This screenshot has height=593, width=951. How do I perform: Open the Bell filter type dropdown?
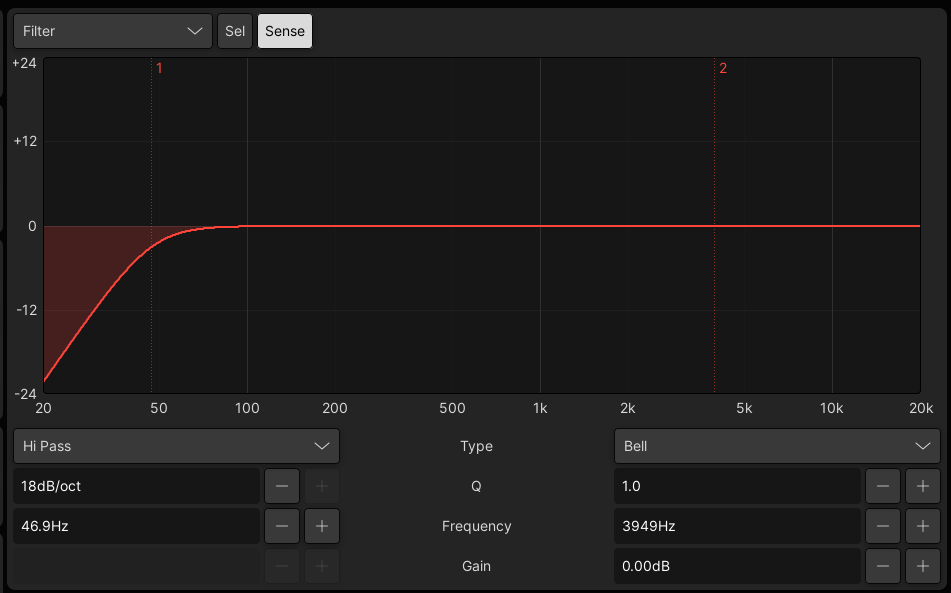[x=776, y=446]
